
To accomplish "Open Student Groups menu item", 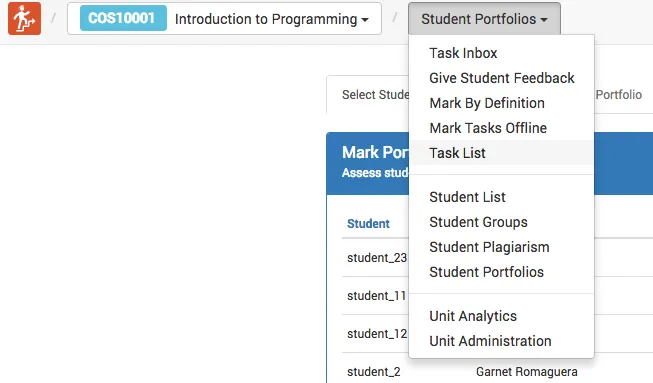I will 501,222.
